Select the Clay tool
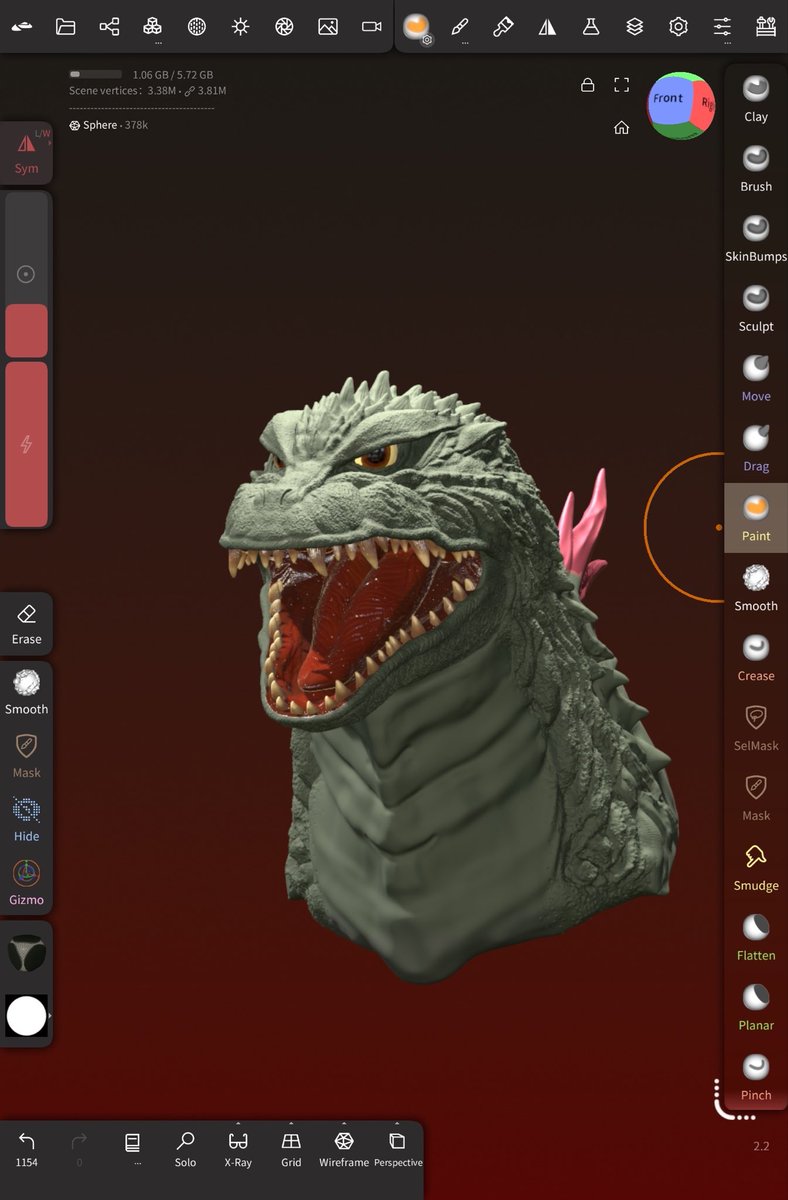 tap(756, 99)
